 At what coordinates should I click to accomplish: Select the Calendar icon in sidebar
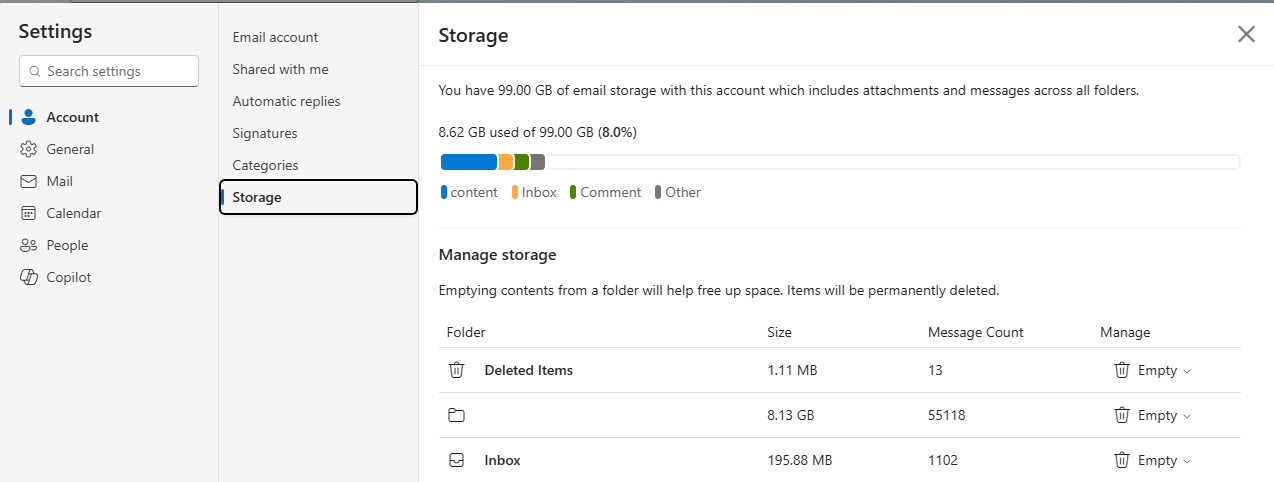29,213
